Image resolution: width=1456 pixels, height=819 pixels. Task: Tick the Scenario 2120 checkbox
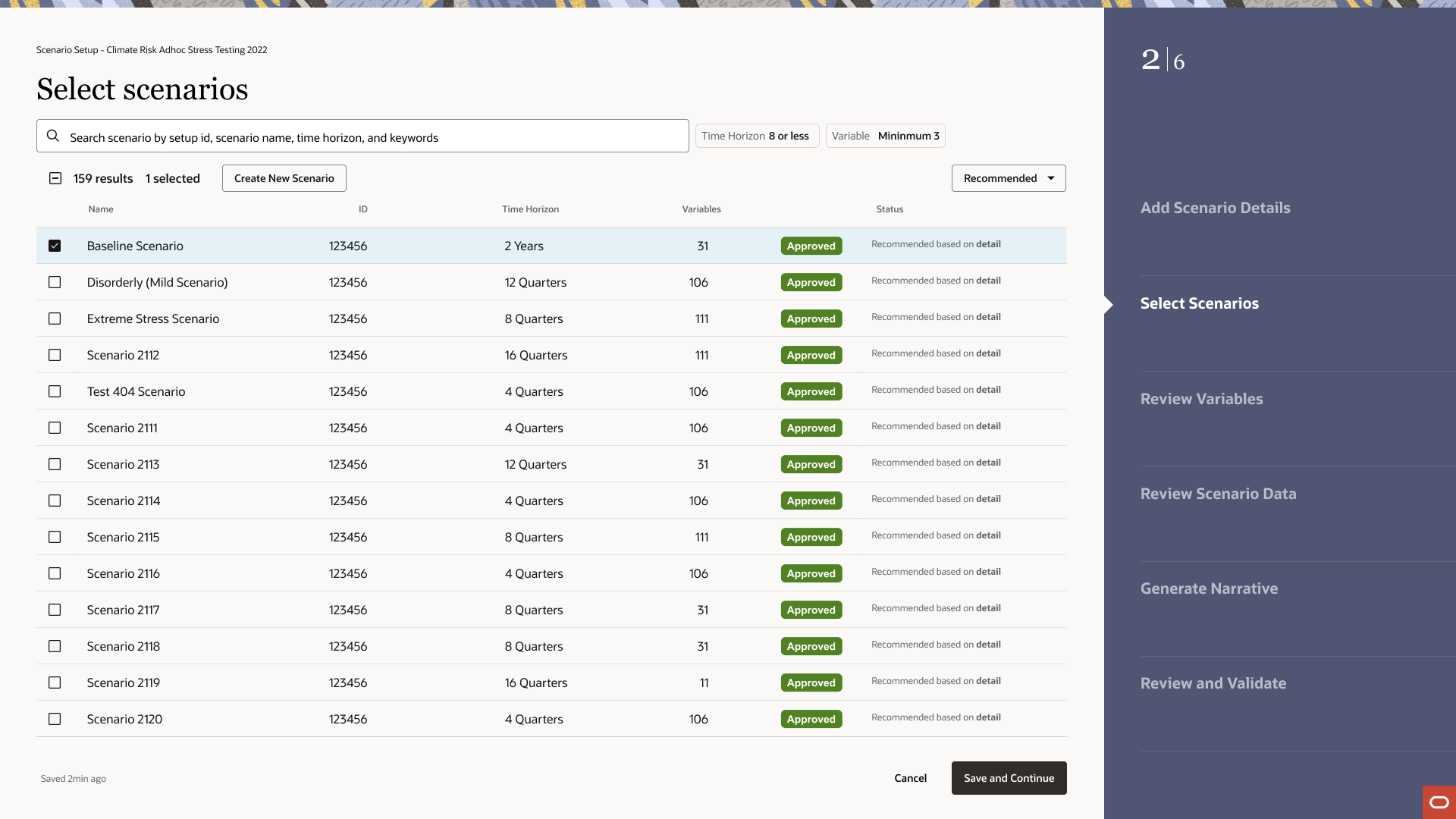pos(55,719)
